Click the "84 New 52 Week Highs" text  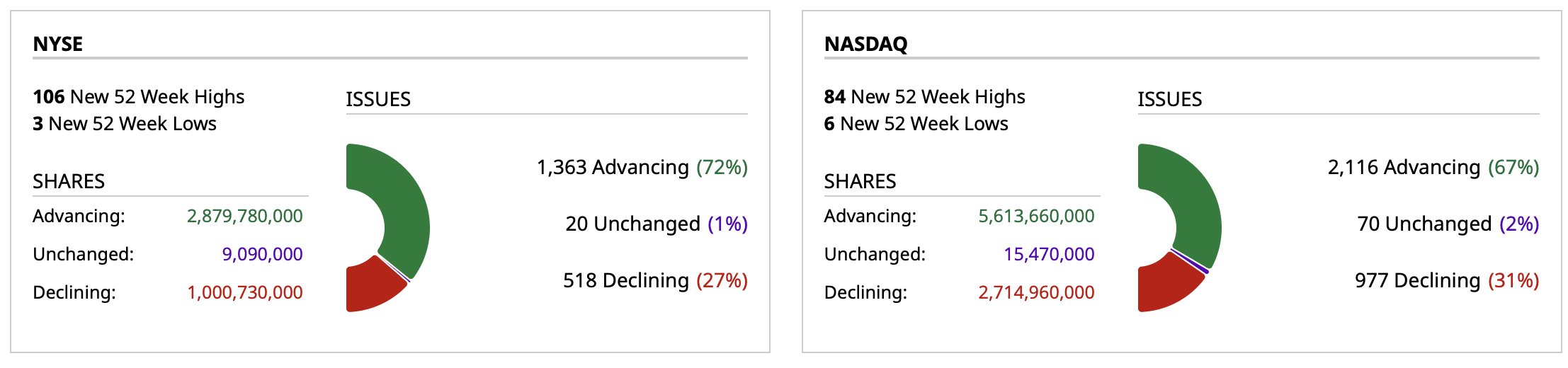924,97
